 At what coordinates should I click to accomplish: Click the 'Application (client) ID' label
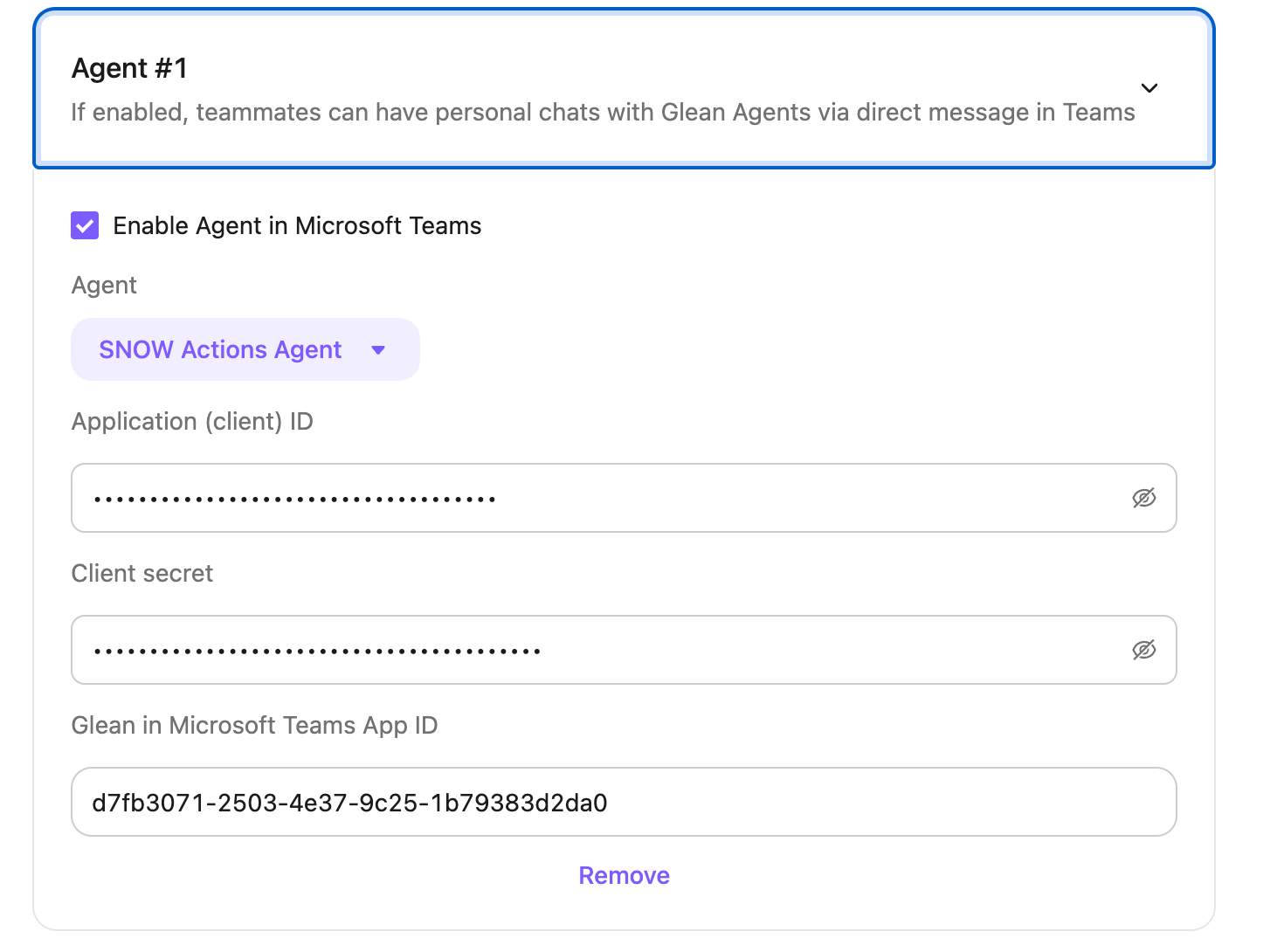point(192,422)
